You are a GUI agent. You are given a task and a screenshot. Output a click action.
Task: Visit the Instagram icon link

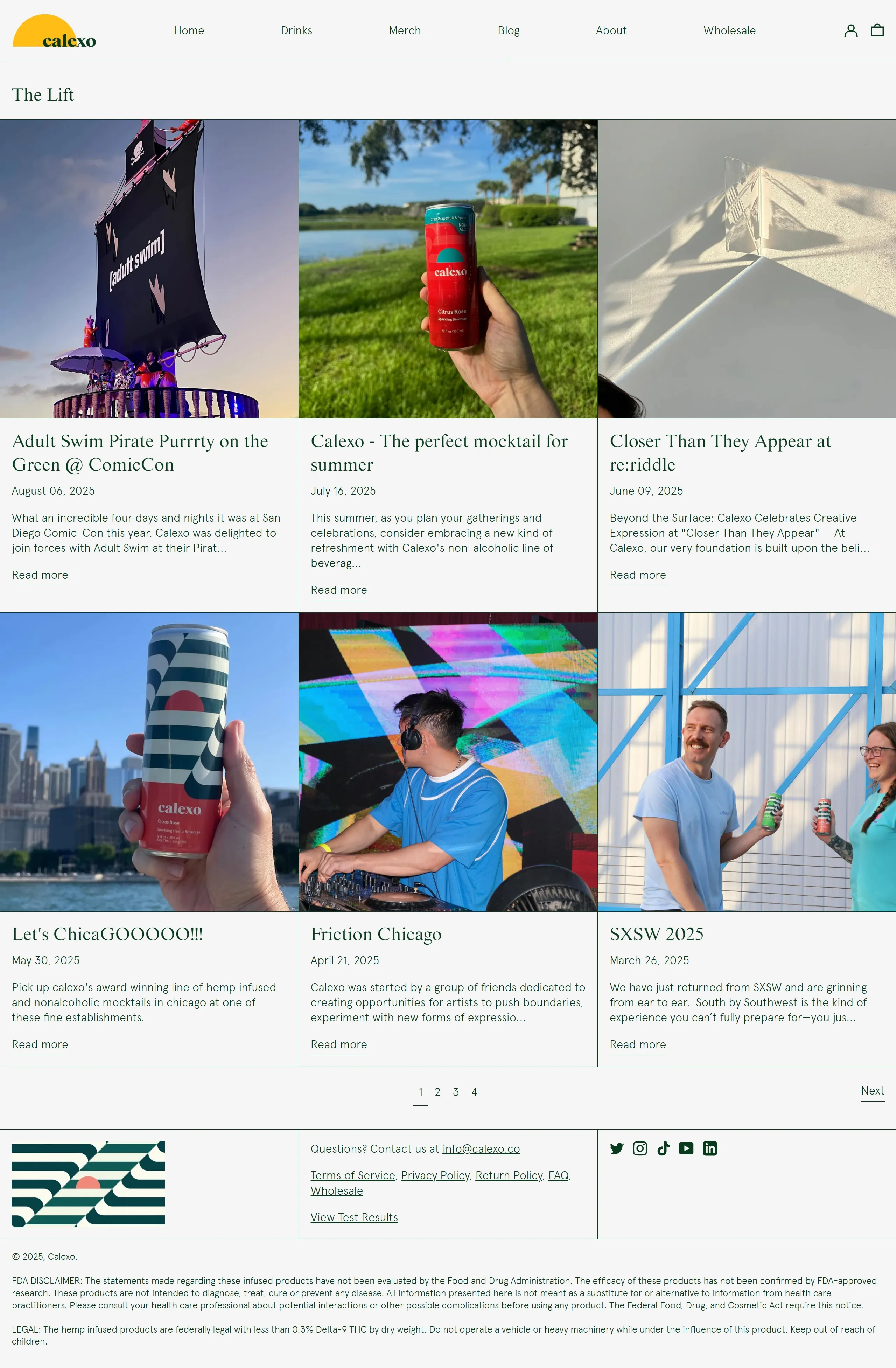pyautogui.click(x=640, y=1148)
